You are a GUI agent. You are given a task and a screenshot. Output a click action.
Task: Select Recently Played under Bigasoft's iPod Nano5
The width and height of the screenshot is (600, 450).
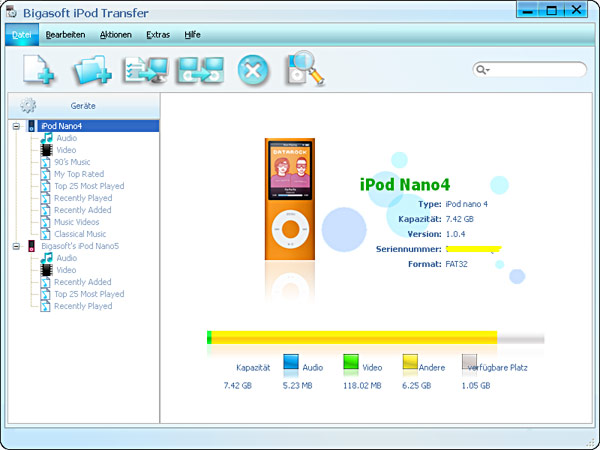tap(83, 306)
